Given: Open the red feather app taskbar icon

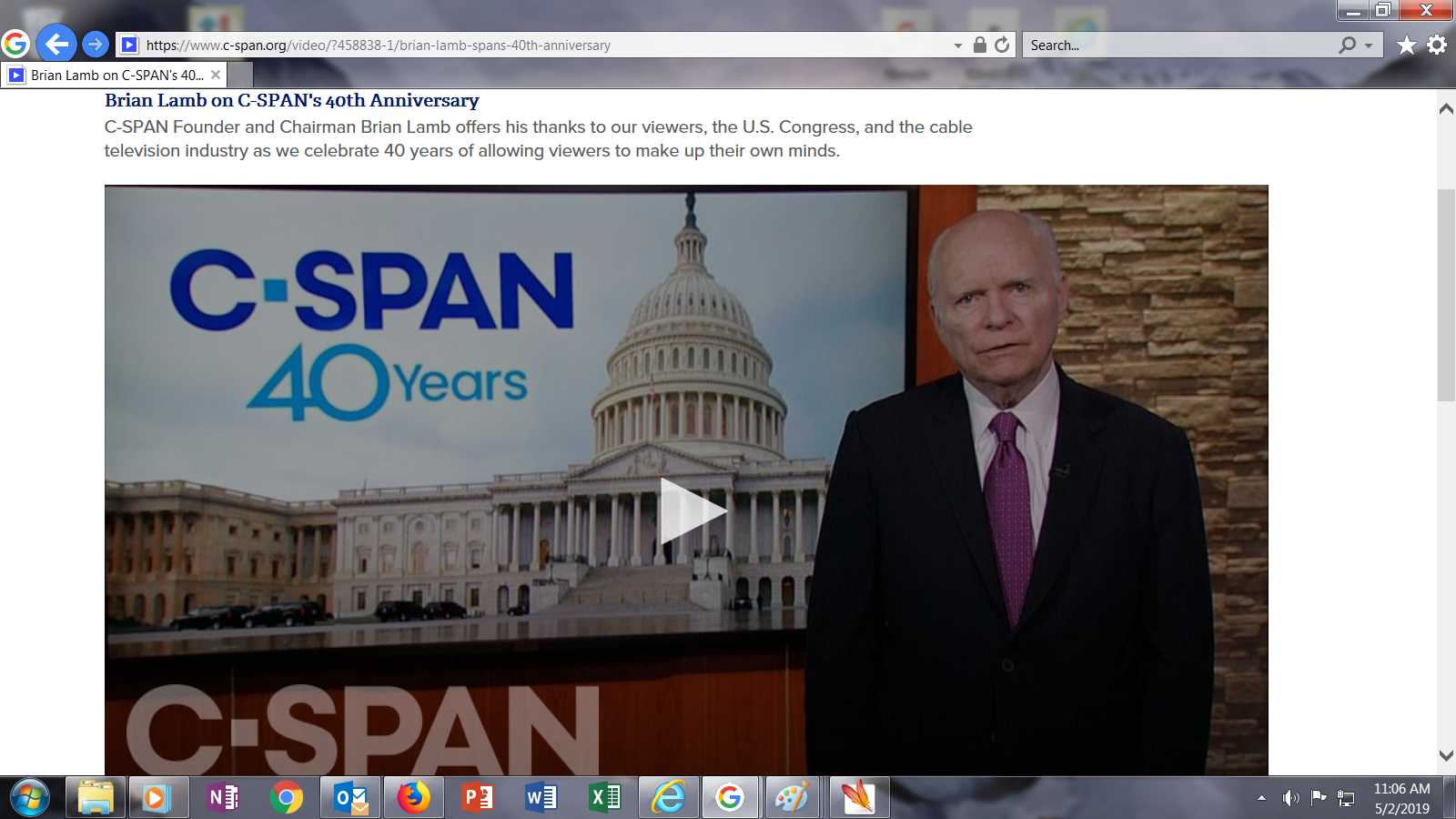Looking at the screenshot, I should (857, 798).
